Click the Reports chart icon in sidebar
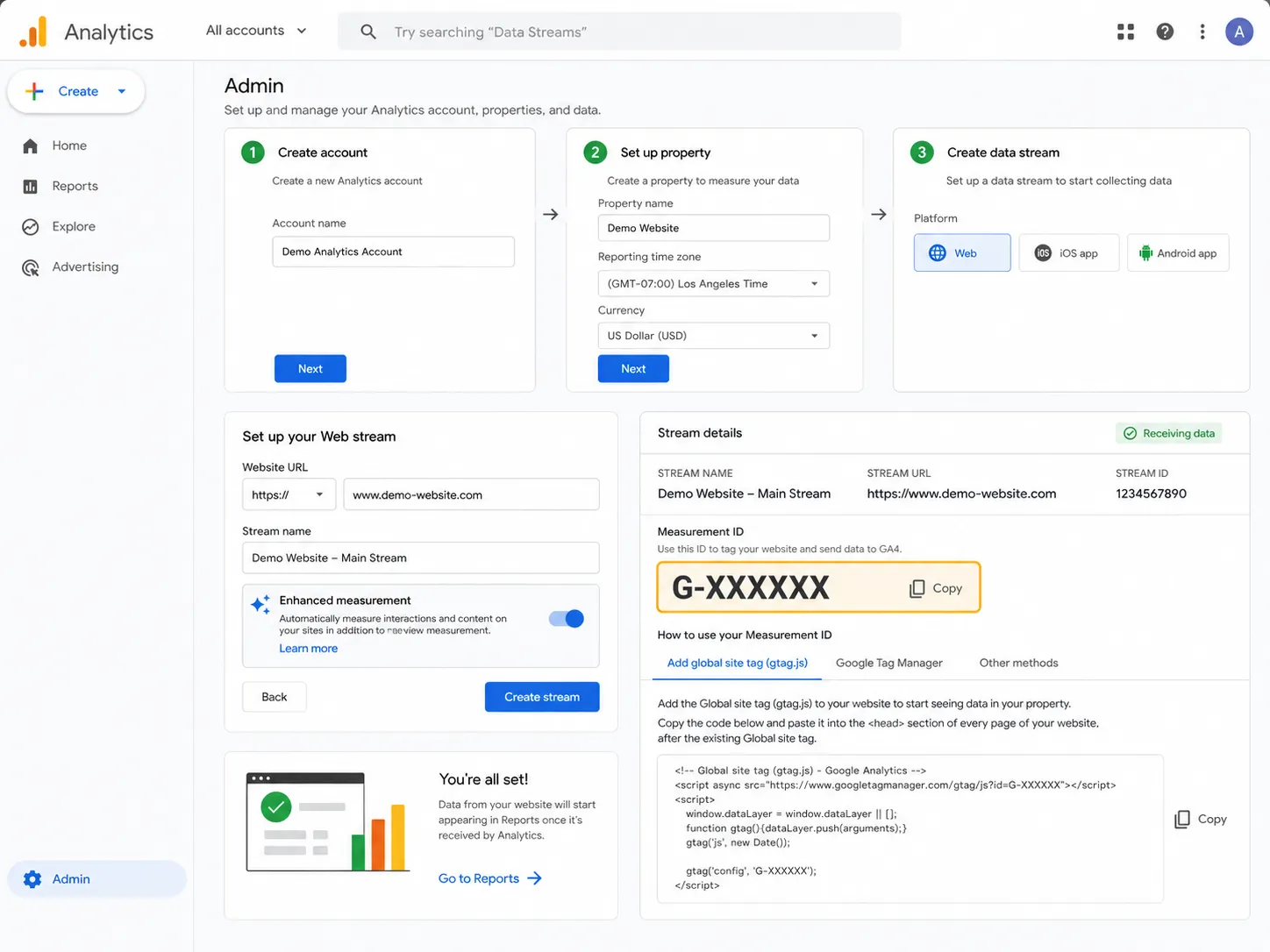Screen dimensions: 1270x952 (x=31, y=186)
